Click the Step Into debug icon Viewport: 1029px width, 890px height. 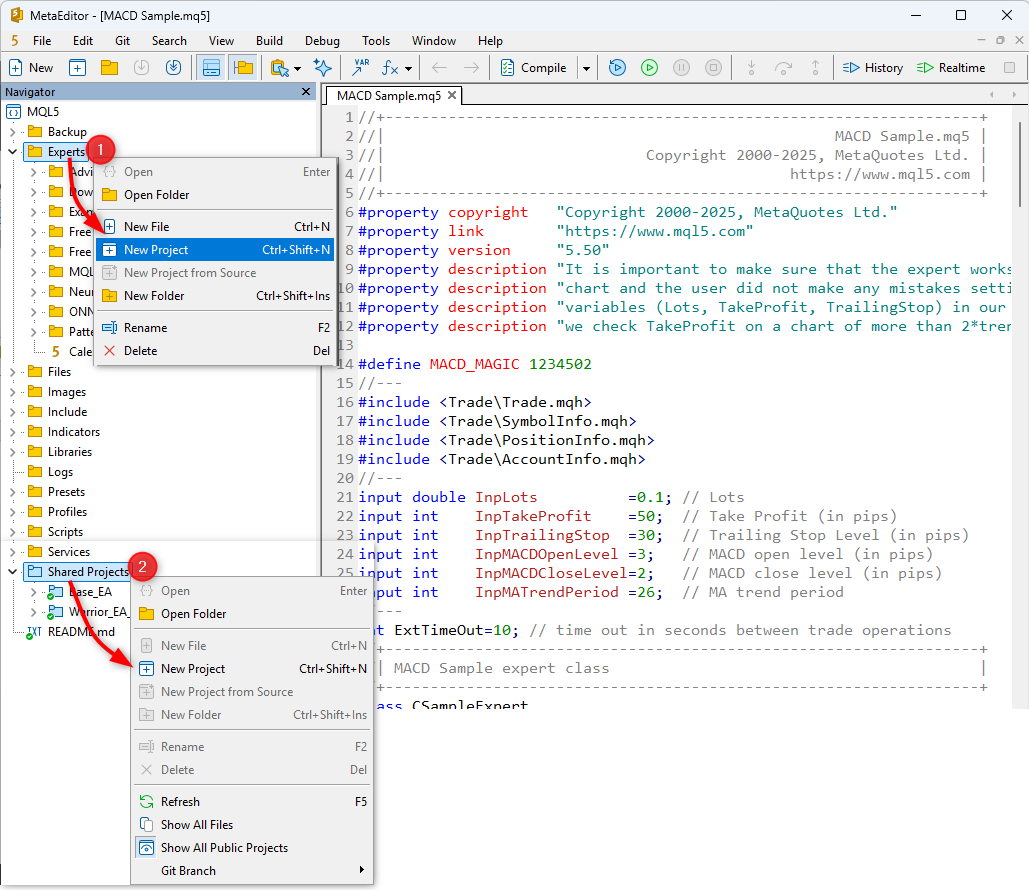751,68
